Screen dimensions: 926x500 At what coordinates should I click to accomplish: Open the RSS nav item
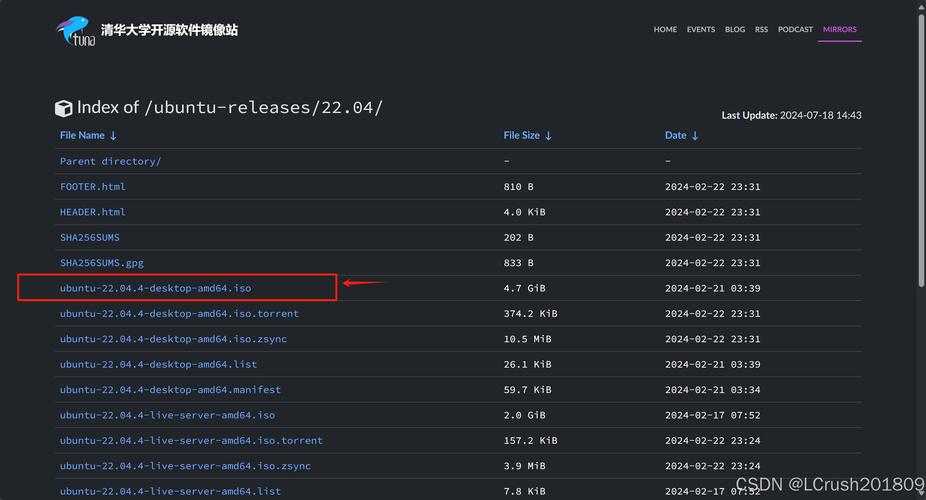pos(761,30)
